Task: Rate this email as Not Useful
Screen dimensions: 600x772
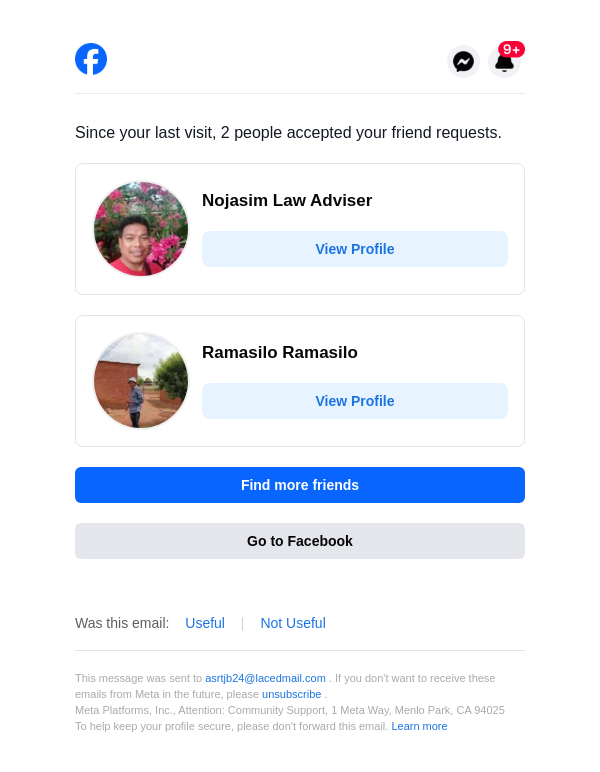Action: click(x=293, y=623)
